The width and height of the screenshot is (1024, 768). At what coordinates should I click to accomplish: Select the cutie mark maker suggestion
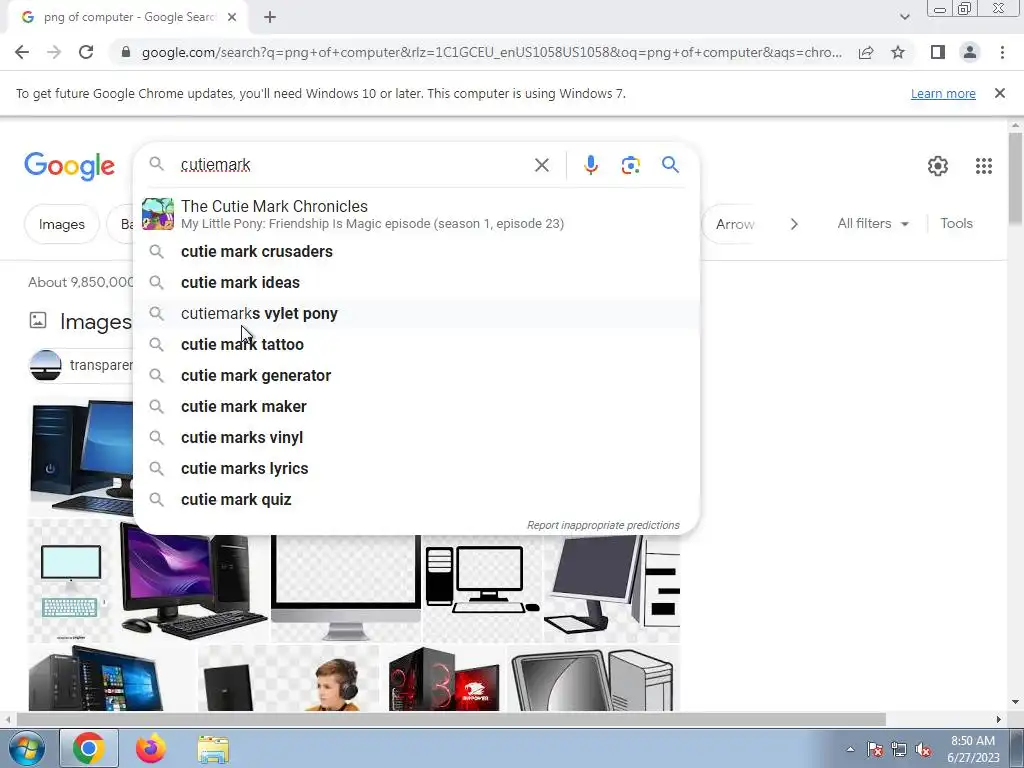416,406
